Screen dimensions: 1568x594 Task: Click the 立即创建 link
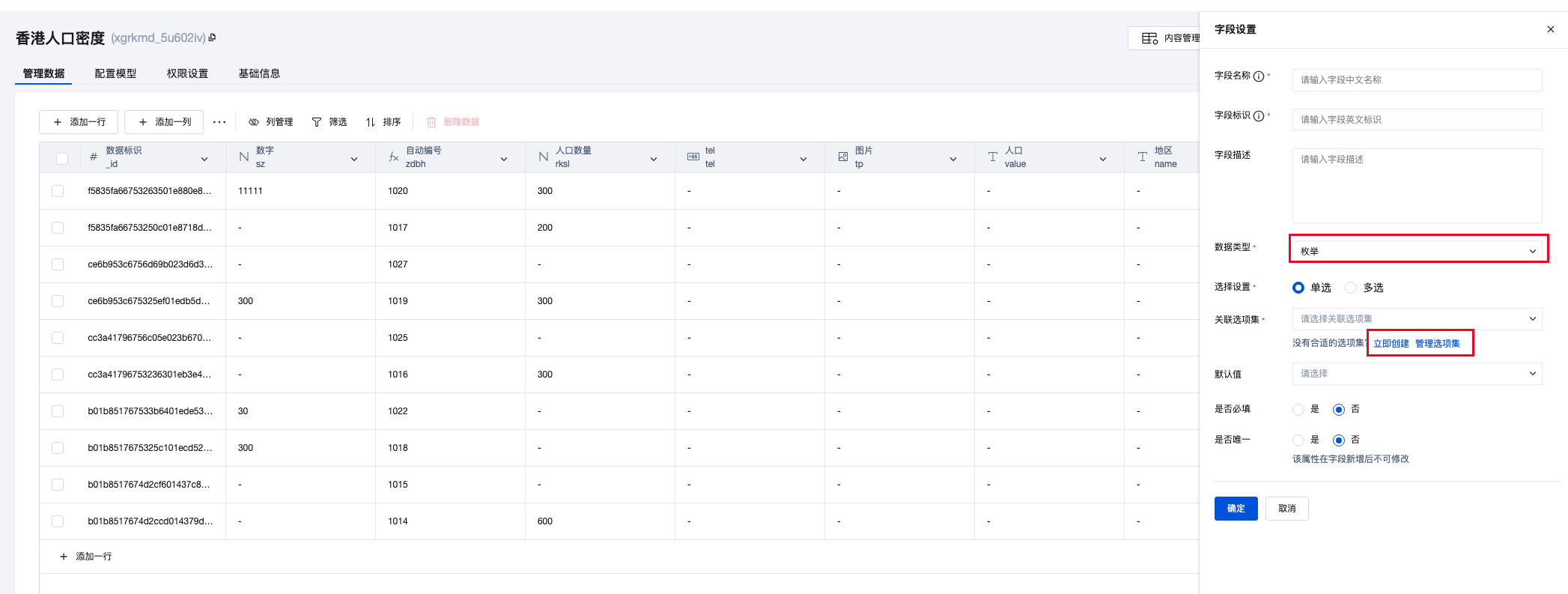pyautogui.click(x=1391, y=344)
